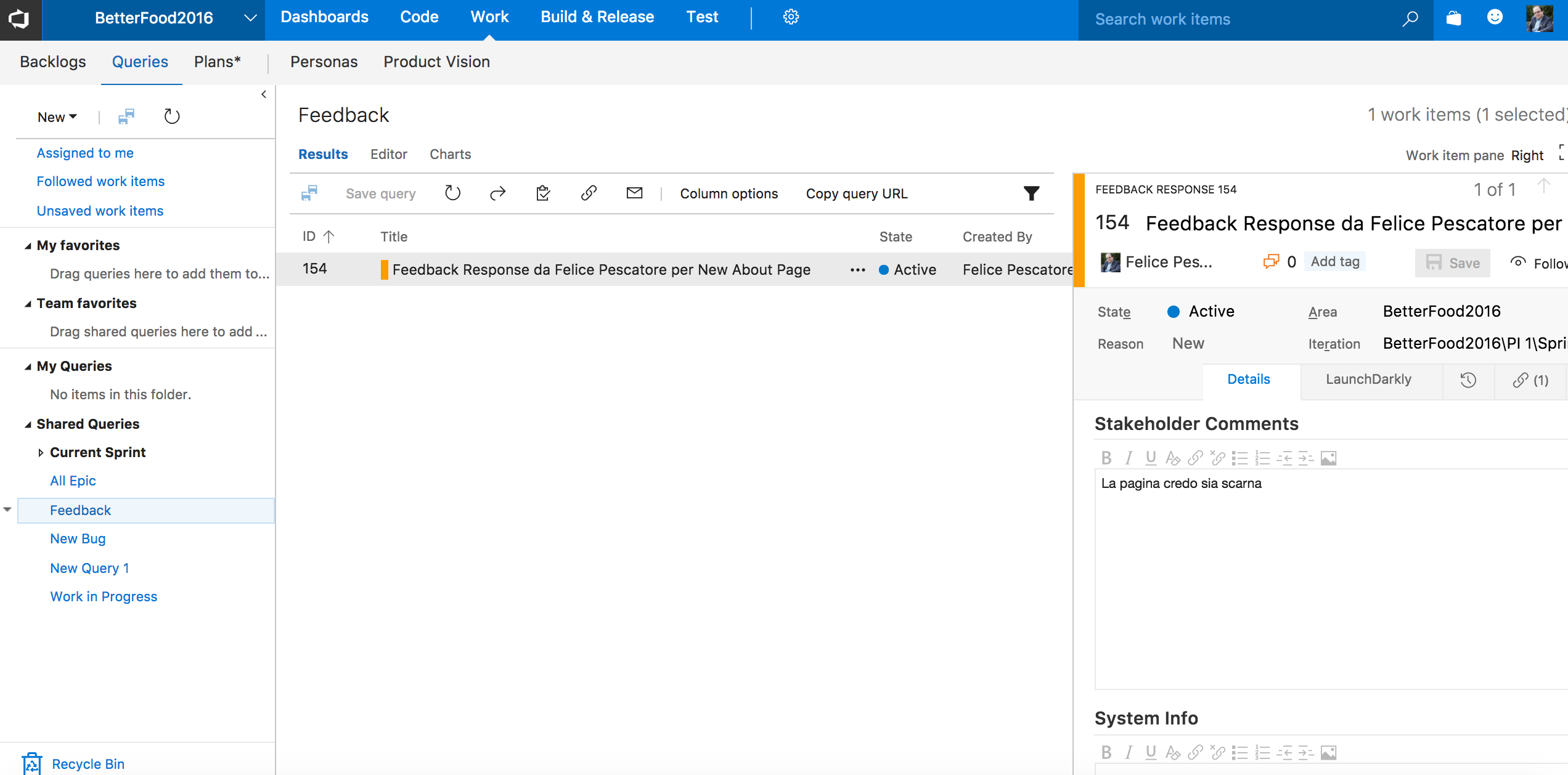This screenshot has width=1568, height=775.
Task: Change Work item pane position from Right
Action: 1527,155
